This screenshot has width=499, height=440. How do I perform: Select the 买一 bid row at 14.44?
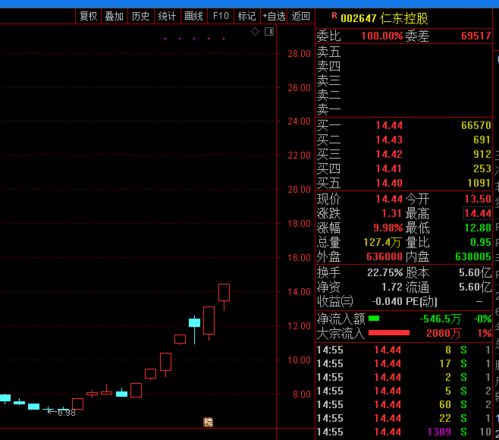point(404,125)
